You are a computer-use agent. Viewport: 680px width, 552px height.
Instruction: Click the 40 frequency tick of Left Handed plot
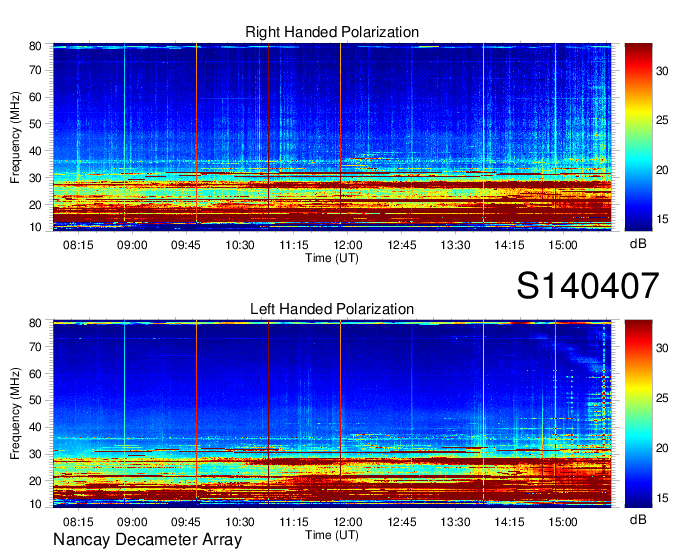35,428
